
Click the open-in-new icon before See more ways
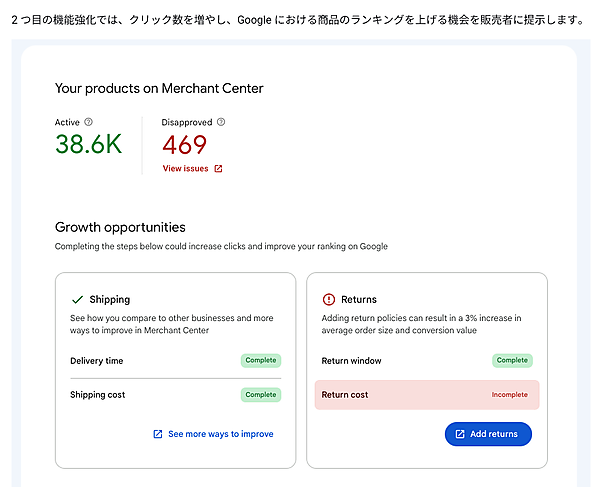tap(157, 434)
